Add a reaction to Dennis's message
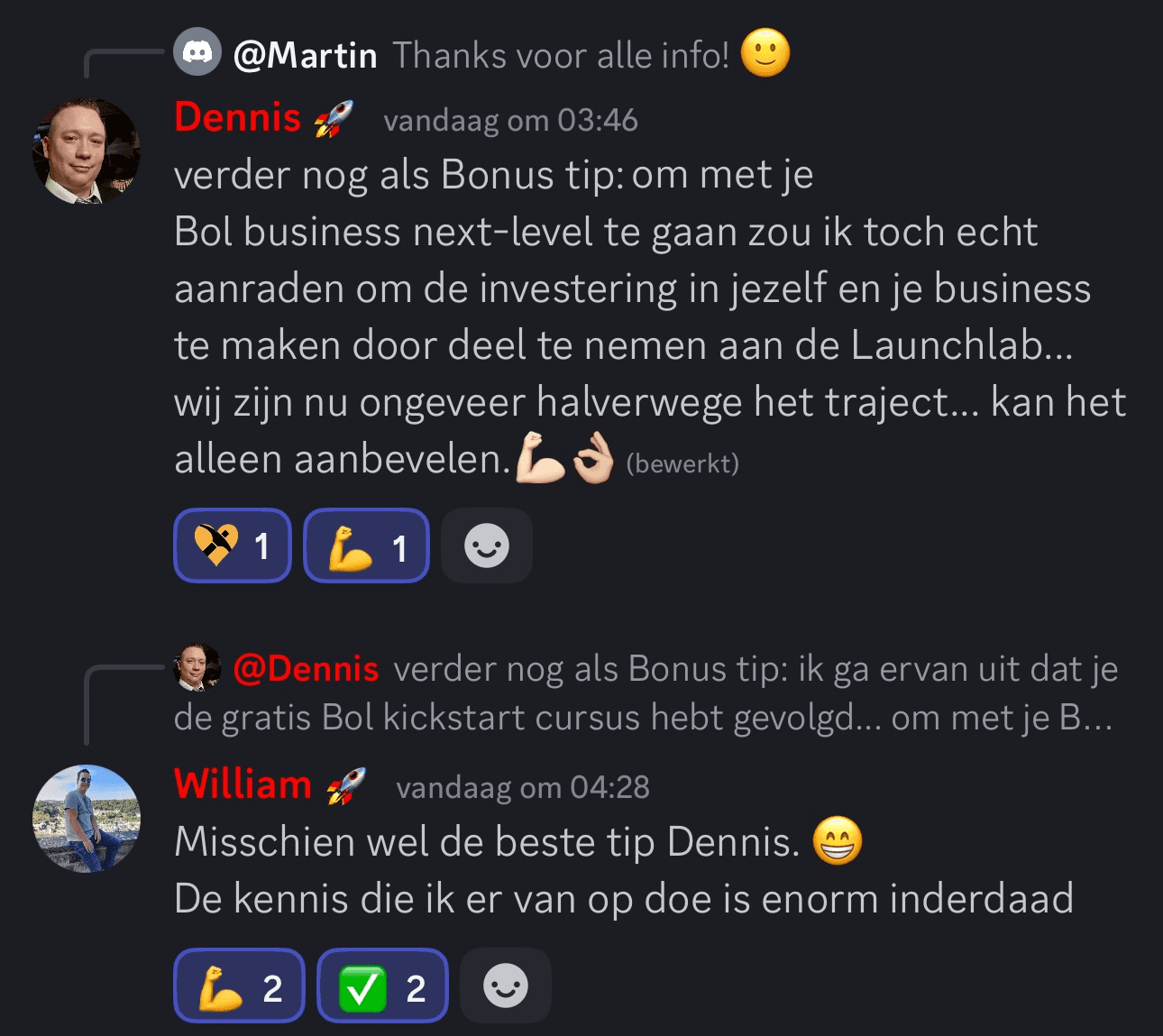The height and width of the screenshot is (1036, 1163). tap(487, 546)
